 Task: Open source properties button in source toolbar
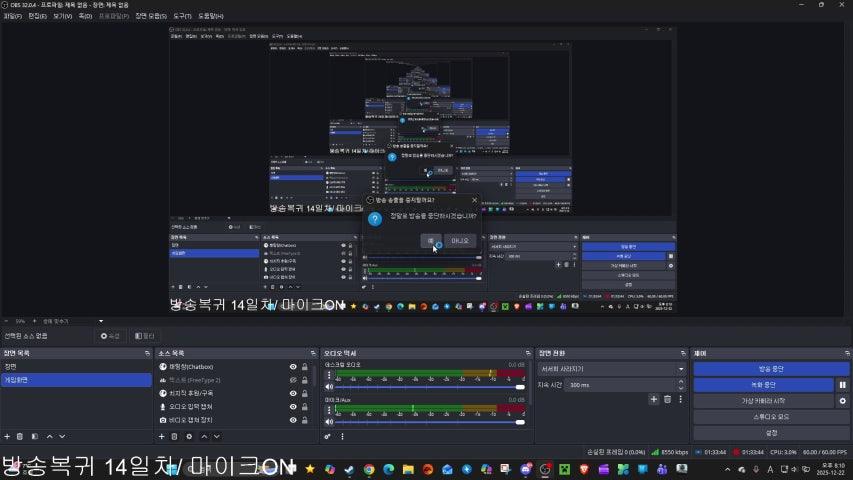tap(110, 336)
